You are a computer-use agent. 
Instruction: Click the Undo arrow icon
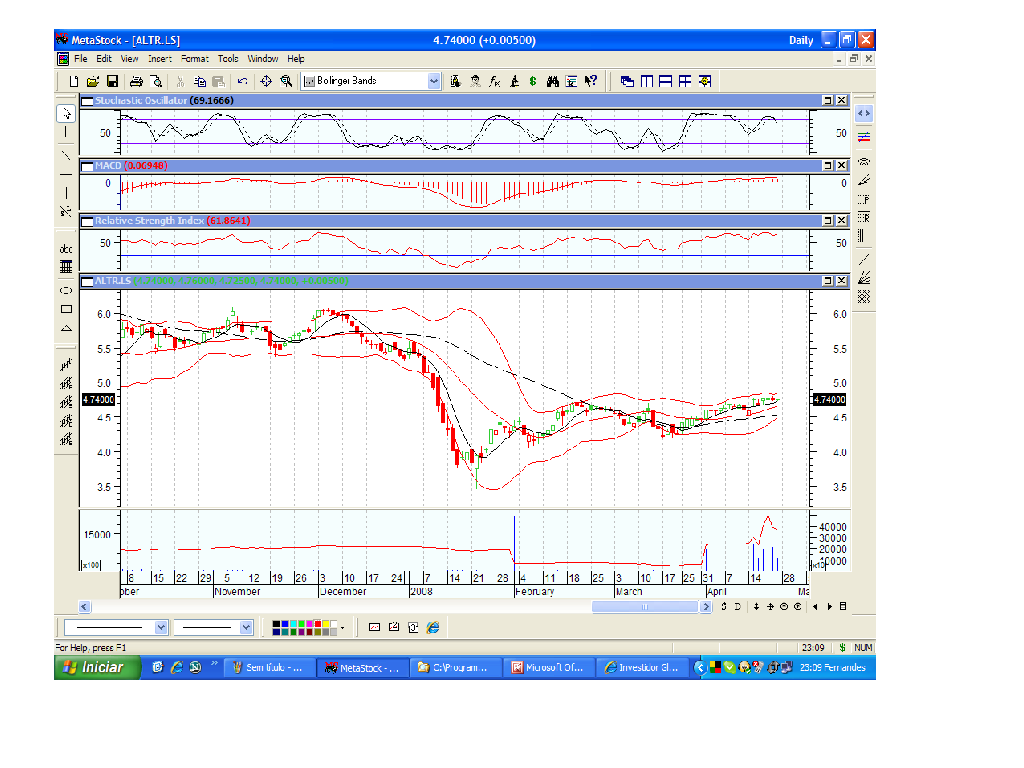click(242, 81)
